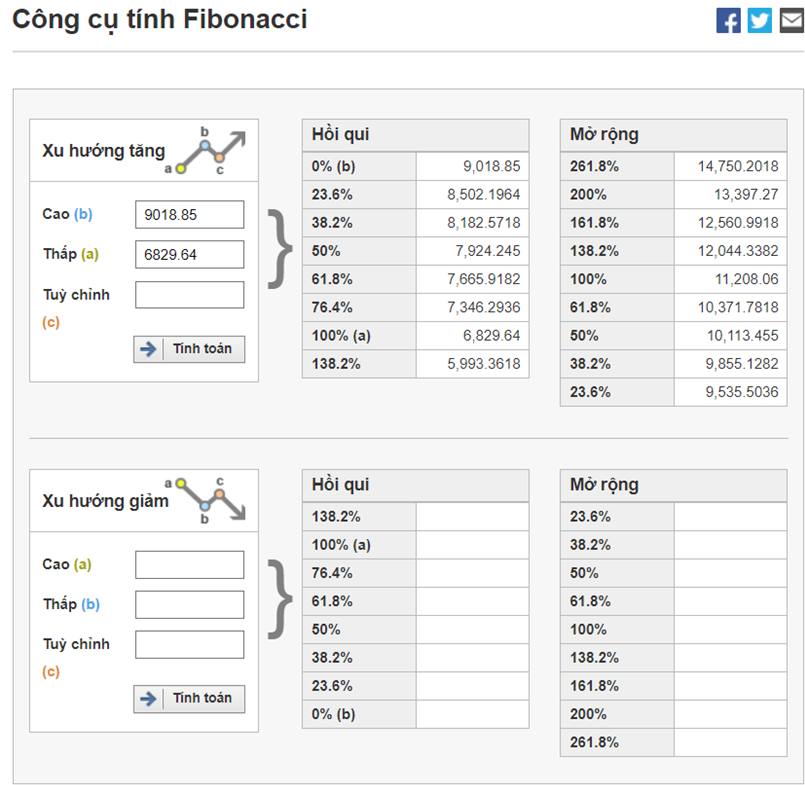This screenshot has width=805, height=785.
Task: Click the uptrend Hồi qui table header
Action: point(415,135)
